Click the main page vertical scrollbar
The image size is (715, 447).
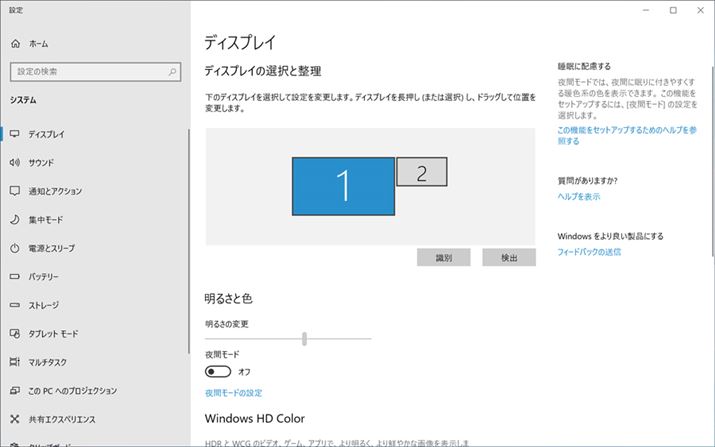tap(713, 161)
